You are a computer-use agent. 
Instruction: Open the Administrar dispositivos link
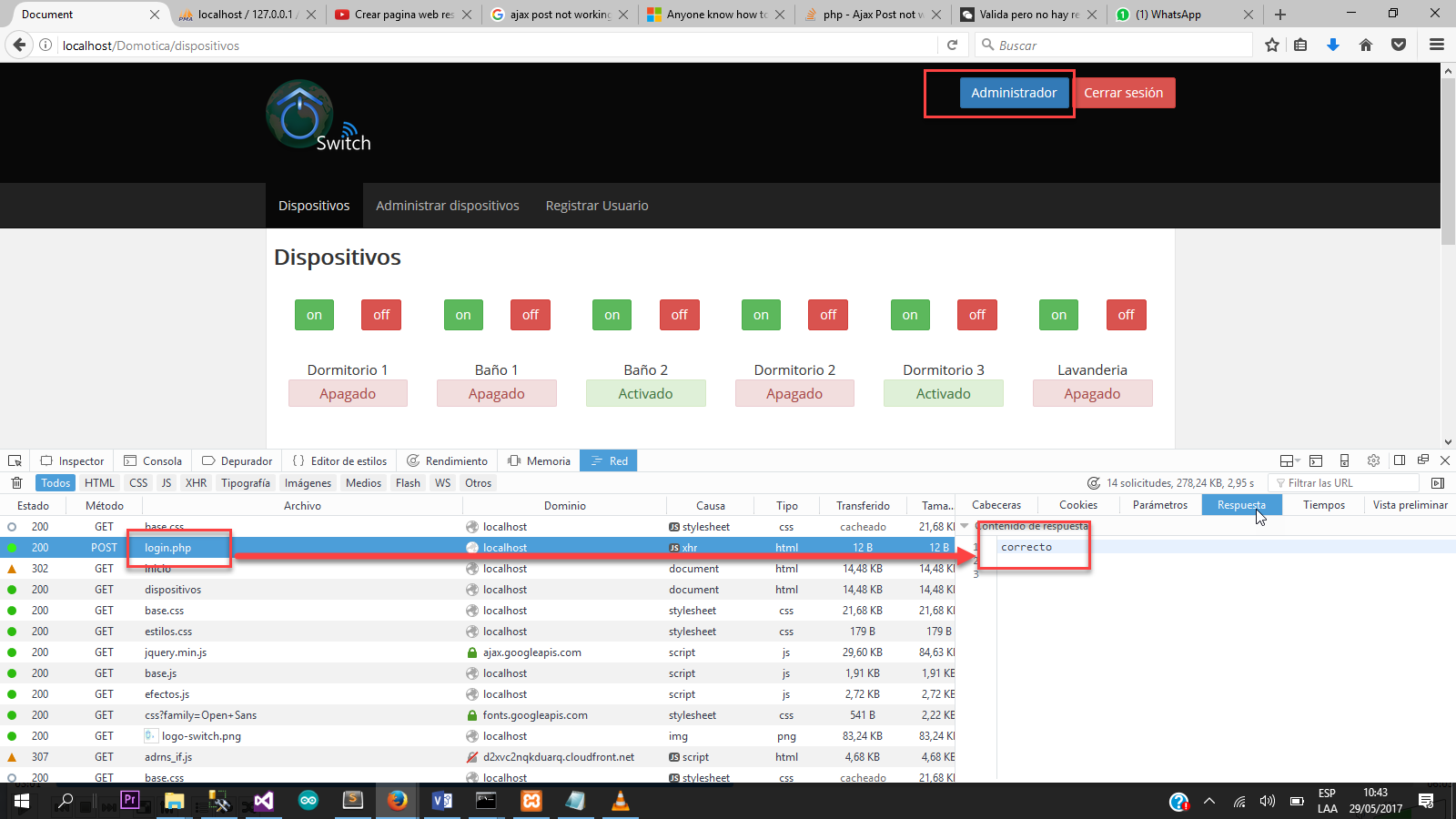pos(448,206)
